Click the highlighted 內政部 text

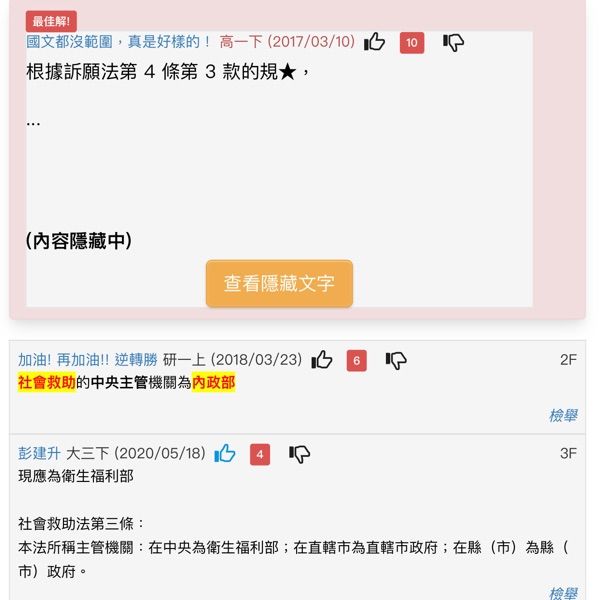click(x=213, y=382)
